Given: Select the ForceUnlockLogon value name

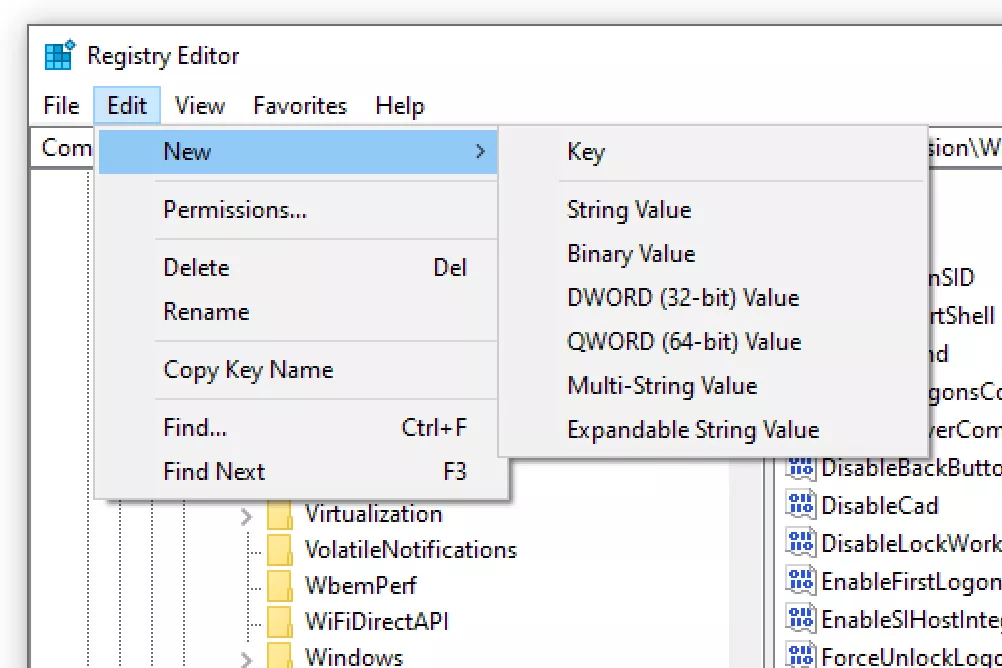Looking at the screenshot, I should point(911,656).
